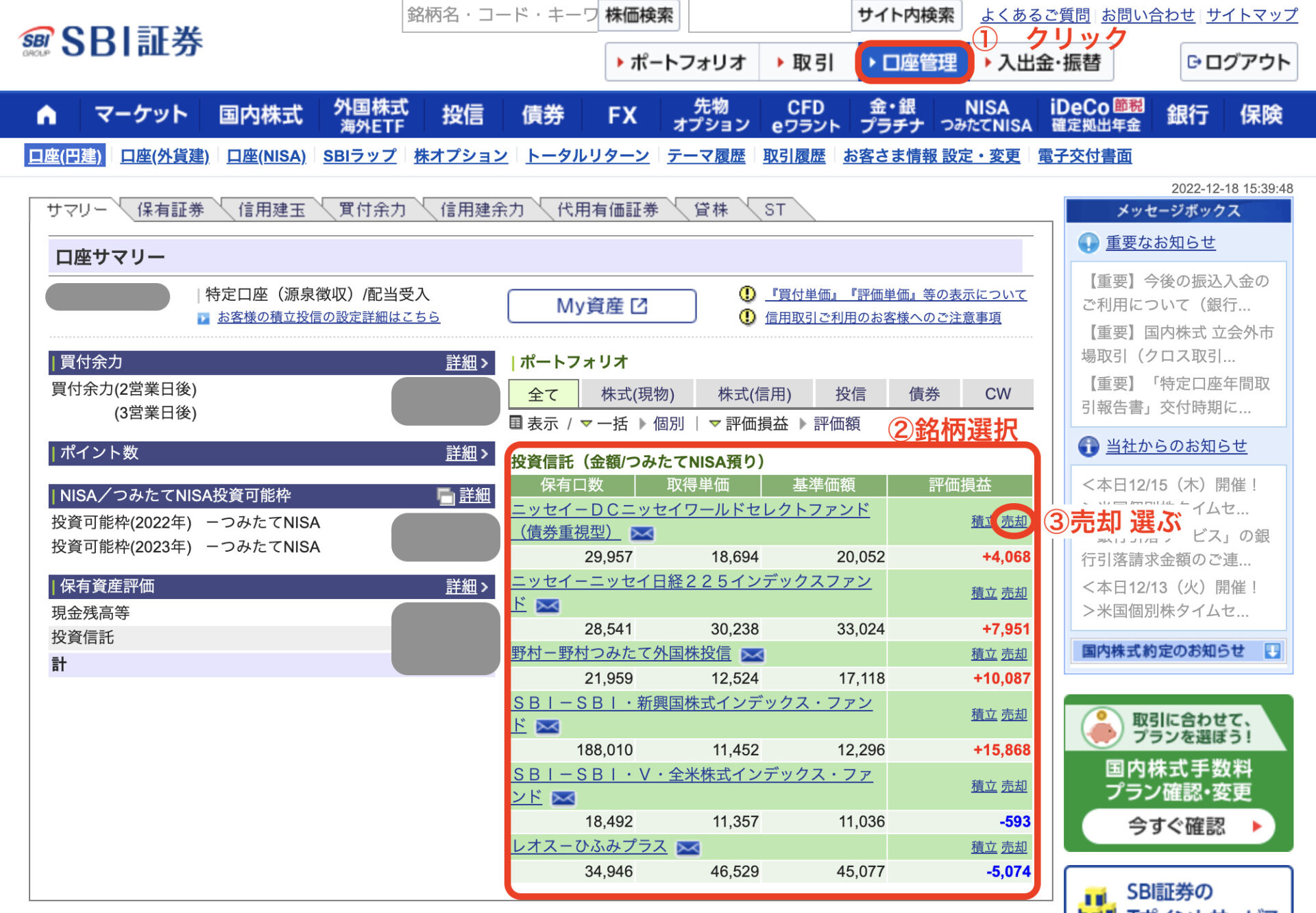Switch to the 信用建玉 tab

[271, 210]
